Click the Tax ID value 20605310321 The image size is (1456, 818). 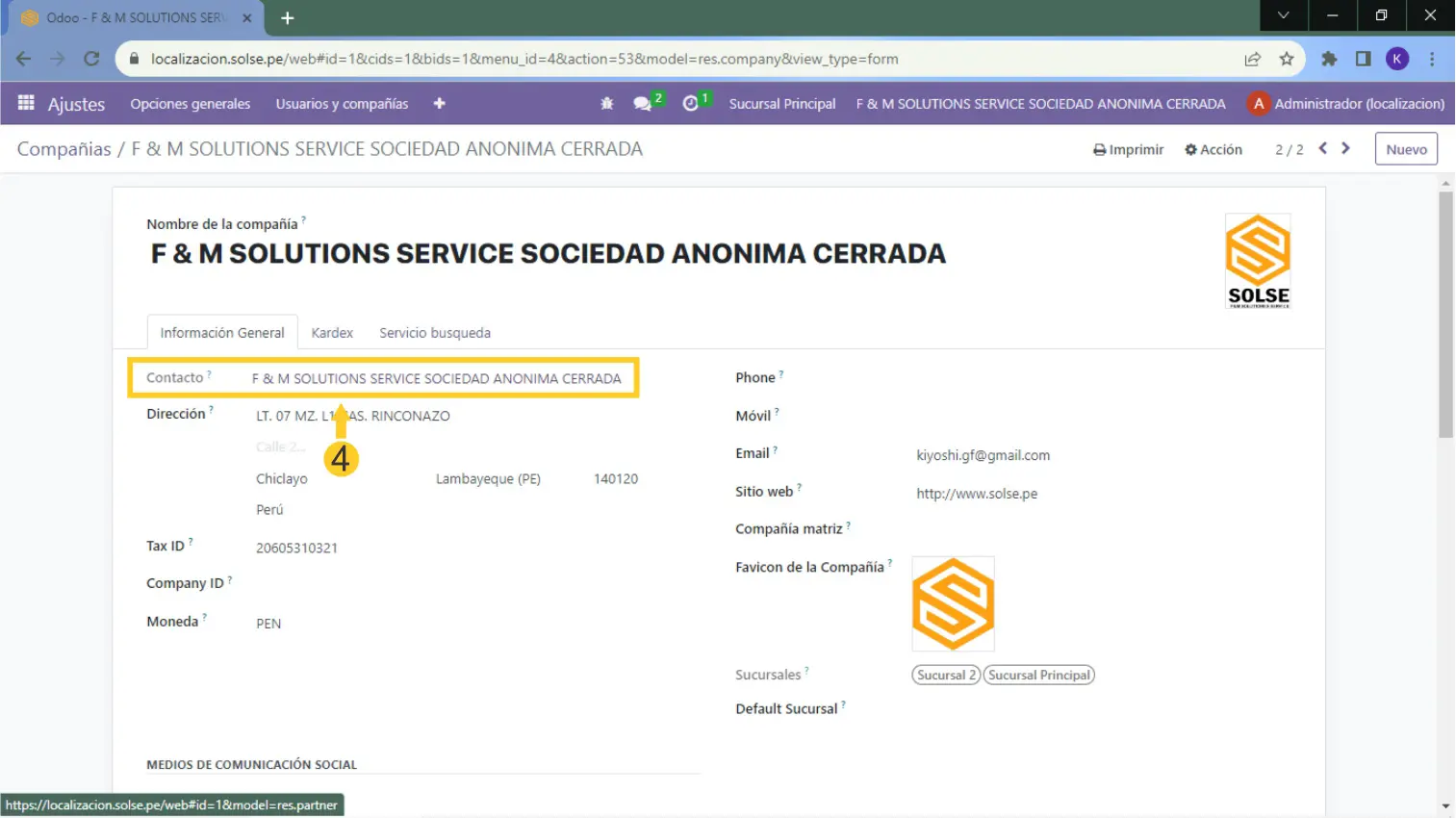click(296, 548)
